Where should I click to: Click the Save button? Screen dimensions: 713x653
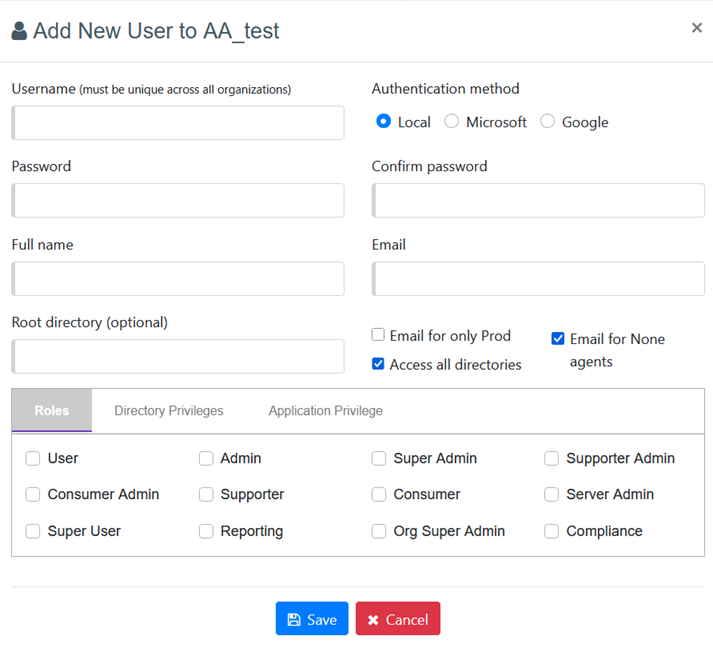click(312, 619)
